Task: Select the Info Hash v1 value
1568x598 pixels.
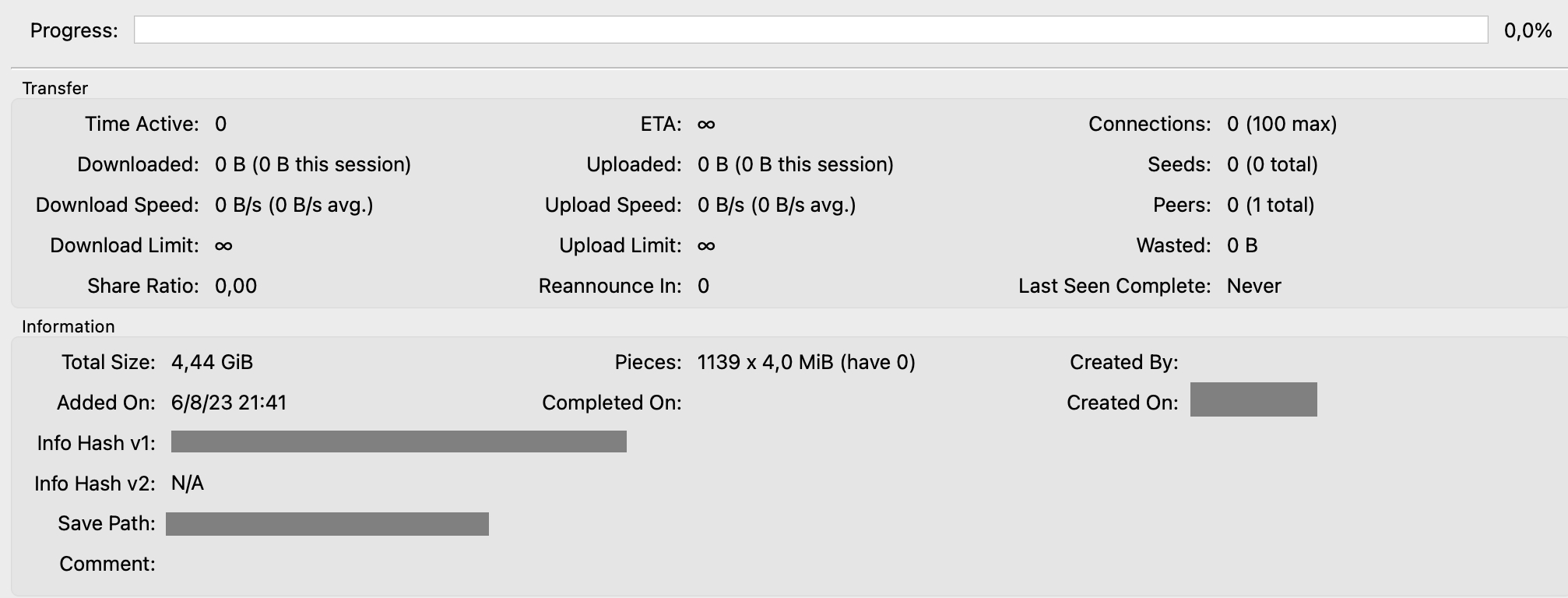Action: click(x=399, y=442)
